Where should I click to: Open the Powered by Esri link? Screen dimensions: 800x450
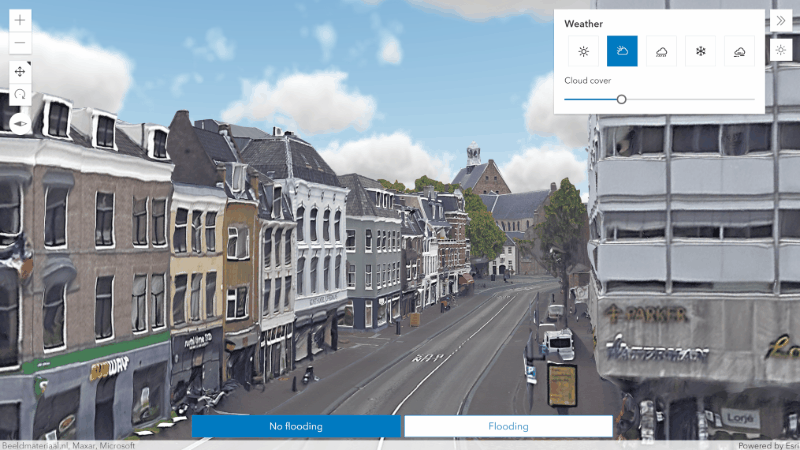tap(768, 445)
